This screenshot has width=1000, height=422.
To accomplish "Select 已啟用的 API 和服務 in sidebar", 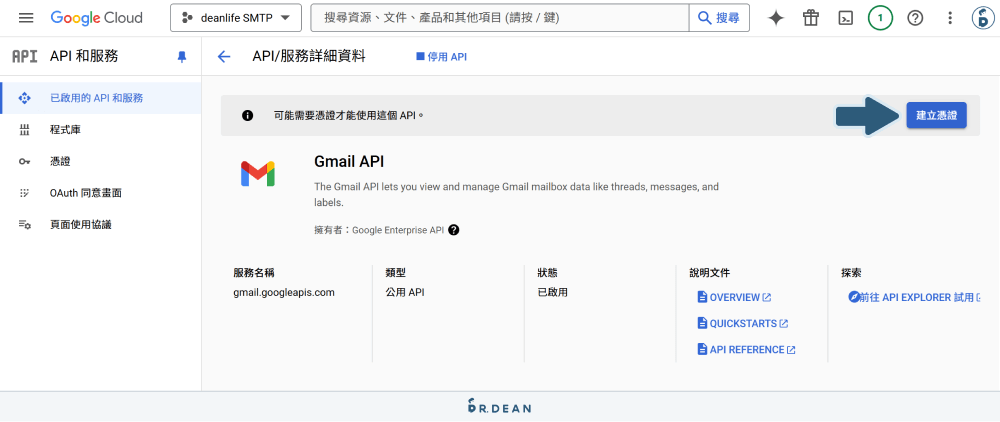I will [101, 98].
